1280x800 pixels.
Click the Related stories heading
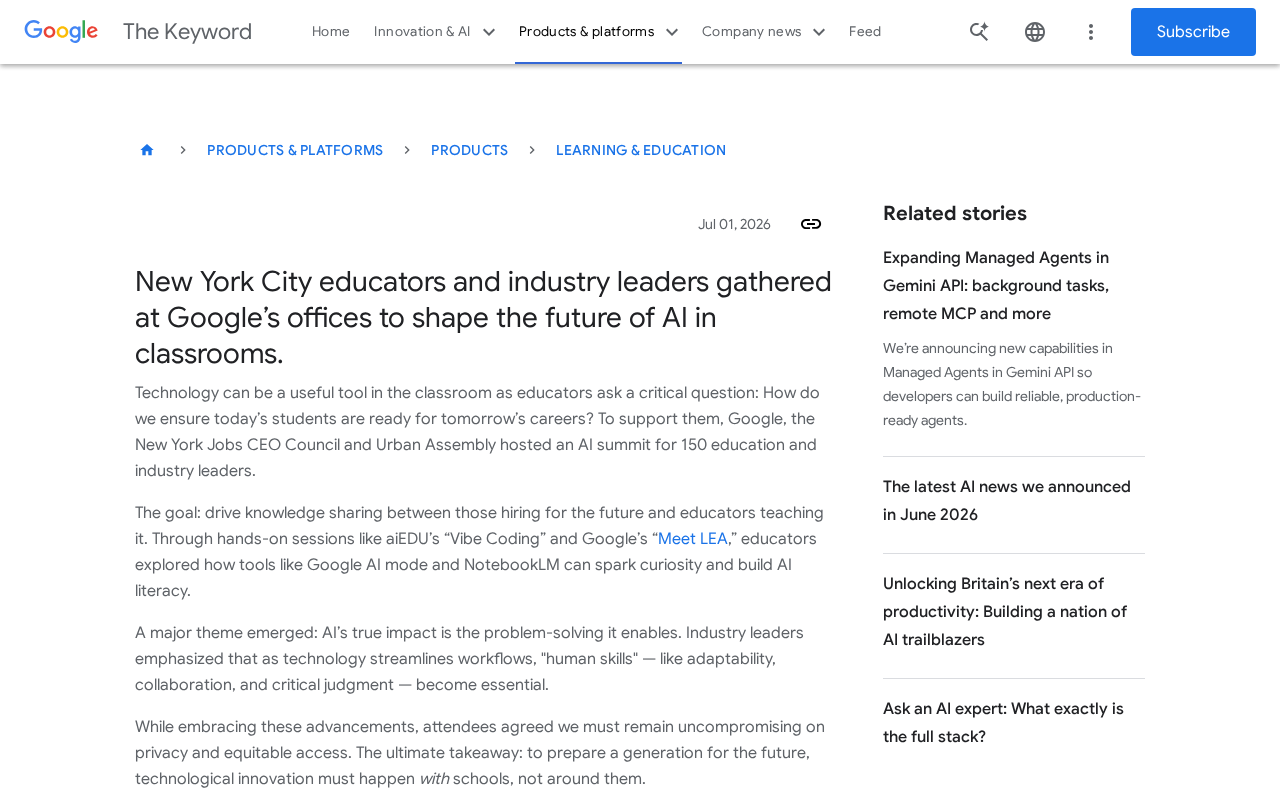click(955, 213)
